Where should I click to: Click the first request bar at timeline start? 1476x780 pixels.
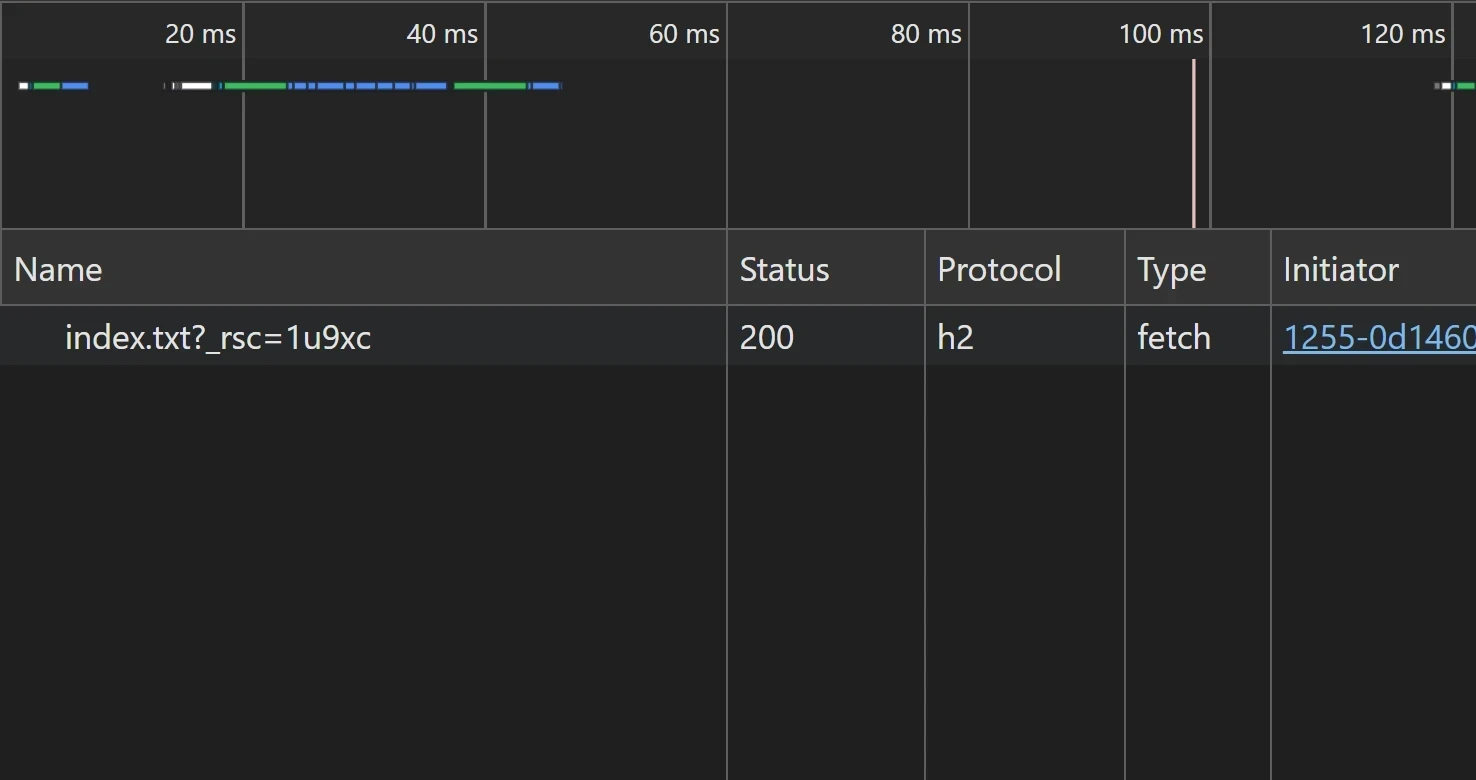point(54,86)
